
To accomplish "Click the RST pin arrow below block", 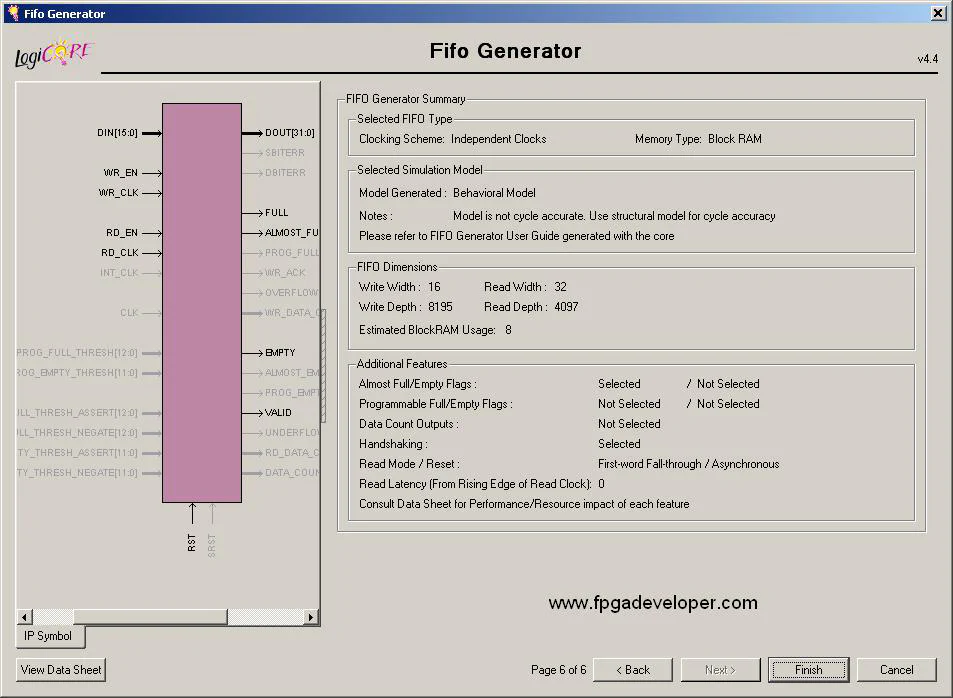I will click(192, 515).
